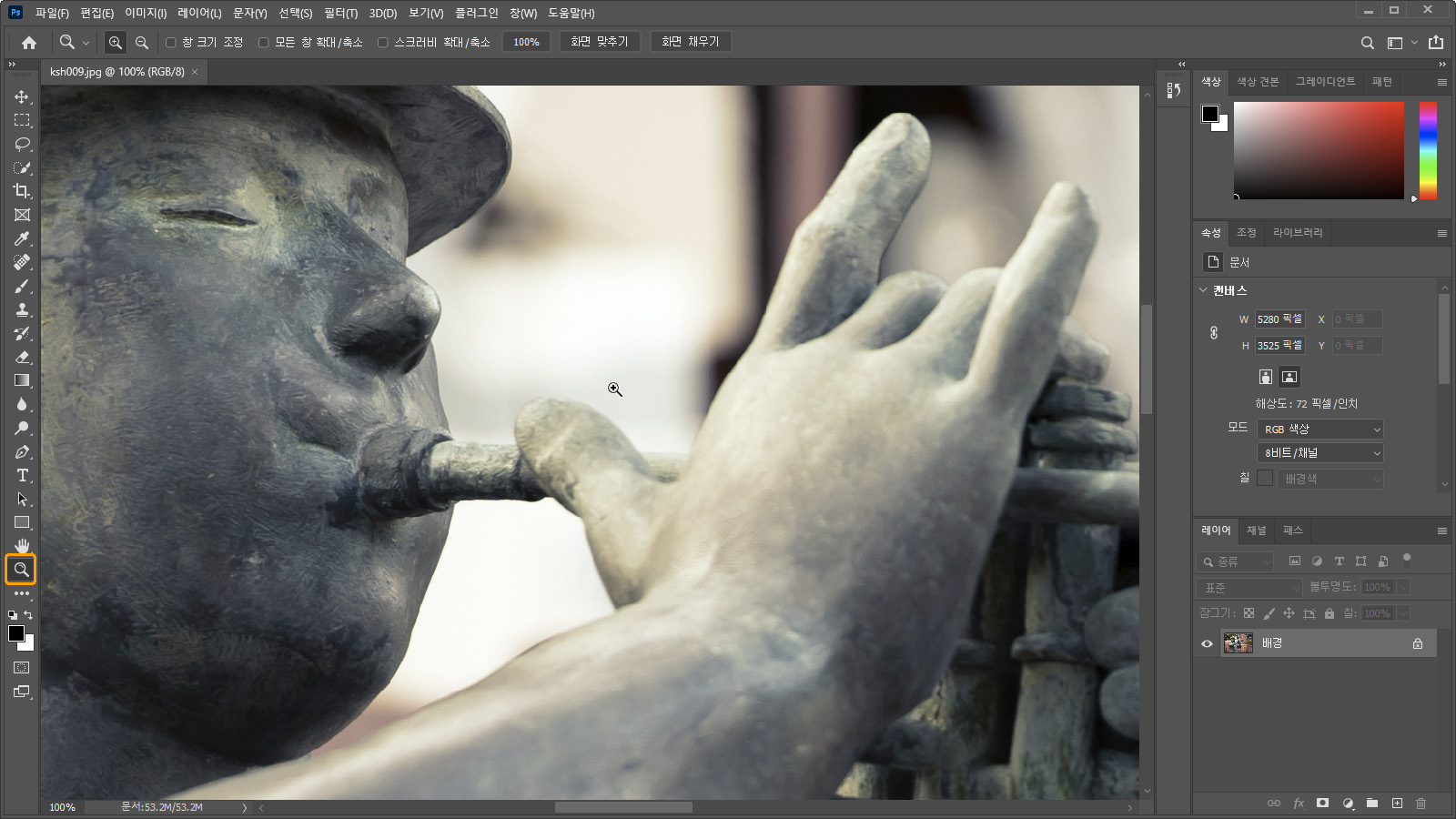Switch to the 색상 견본 tab
The image size is (1456, 819).
click(1258, 82)
